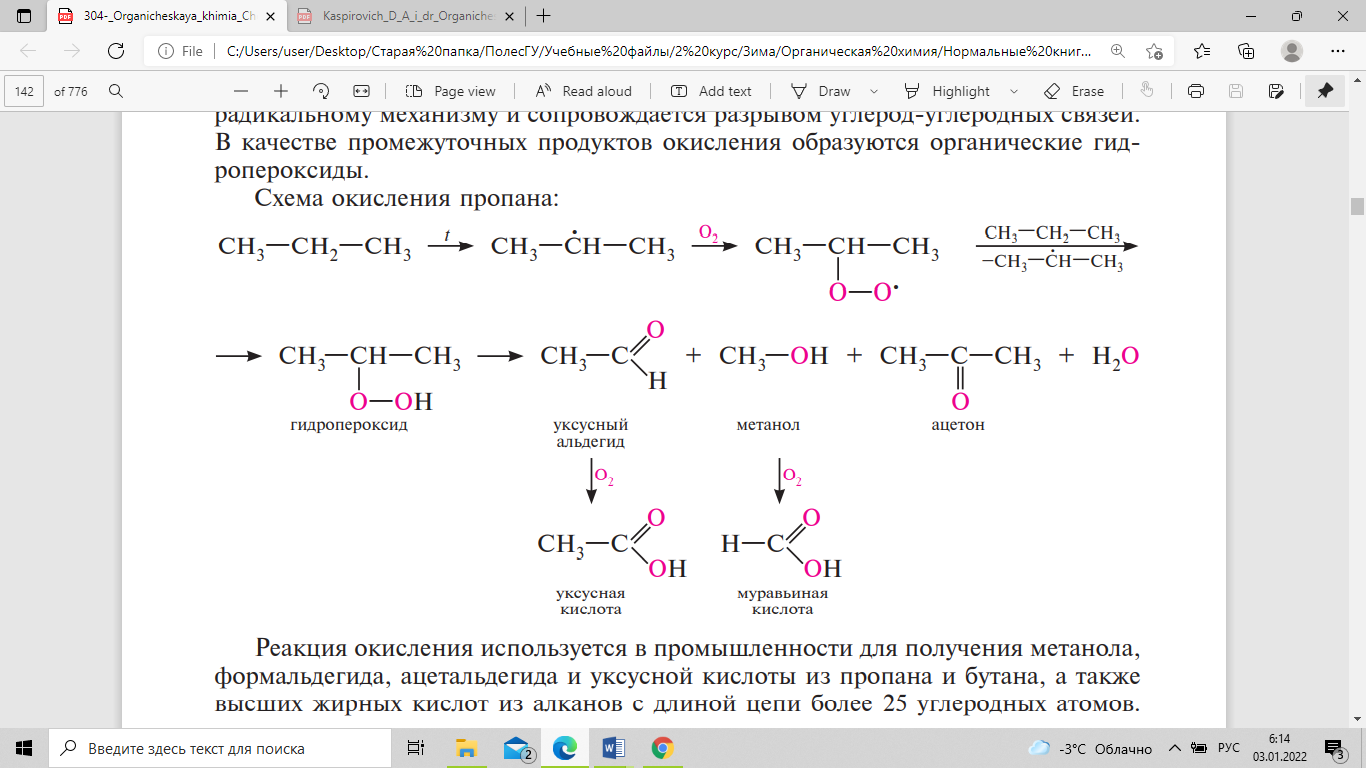Search within the PDF document
Viewport: 1366px width, 768px height.
(116, 91)
